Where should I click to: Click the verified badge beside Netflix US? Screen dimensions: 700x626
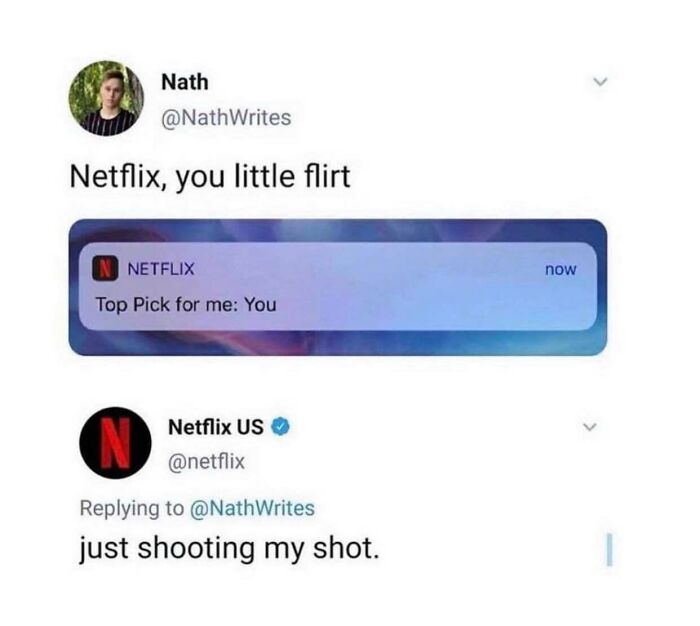click(281, 427)
